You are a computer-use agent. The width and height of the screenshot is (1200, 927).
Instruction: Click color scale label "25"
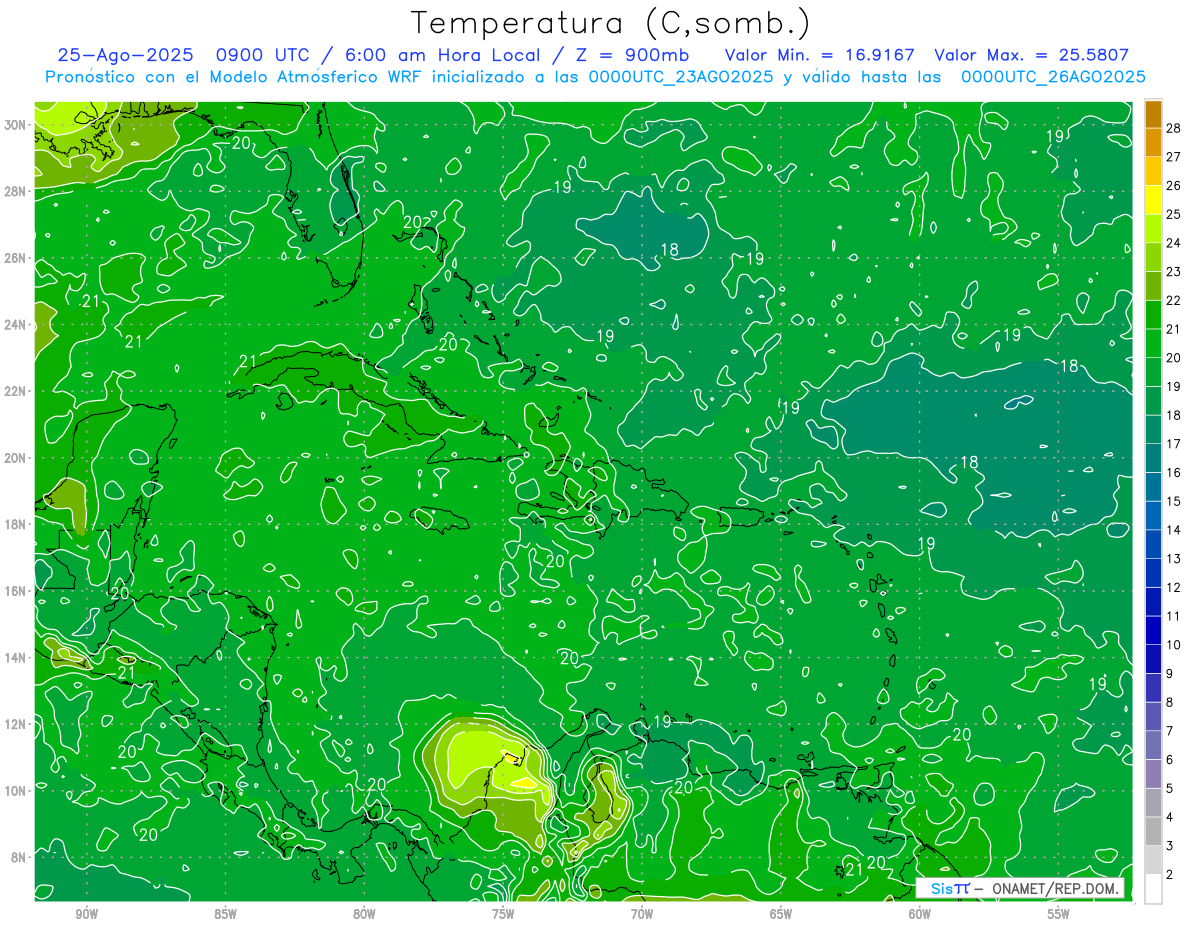click(1173, 214)
